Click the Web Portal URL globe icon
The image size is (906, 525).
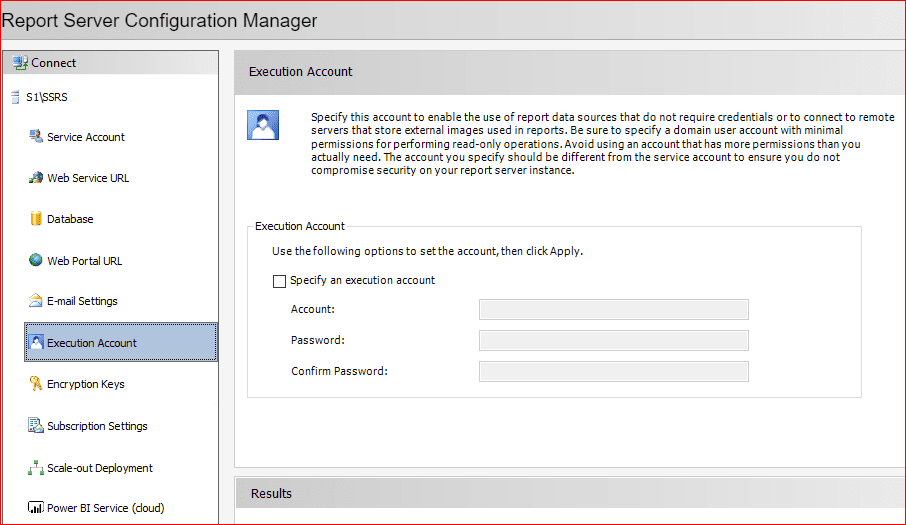tap(36, 261)
